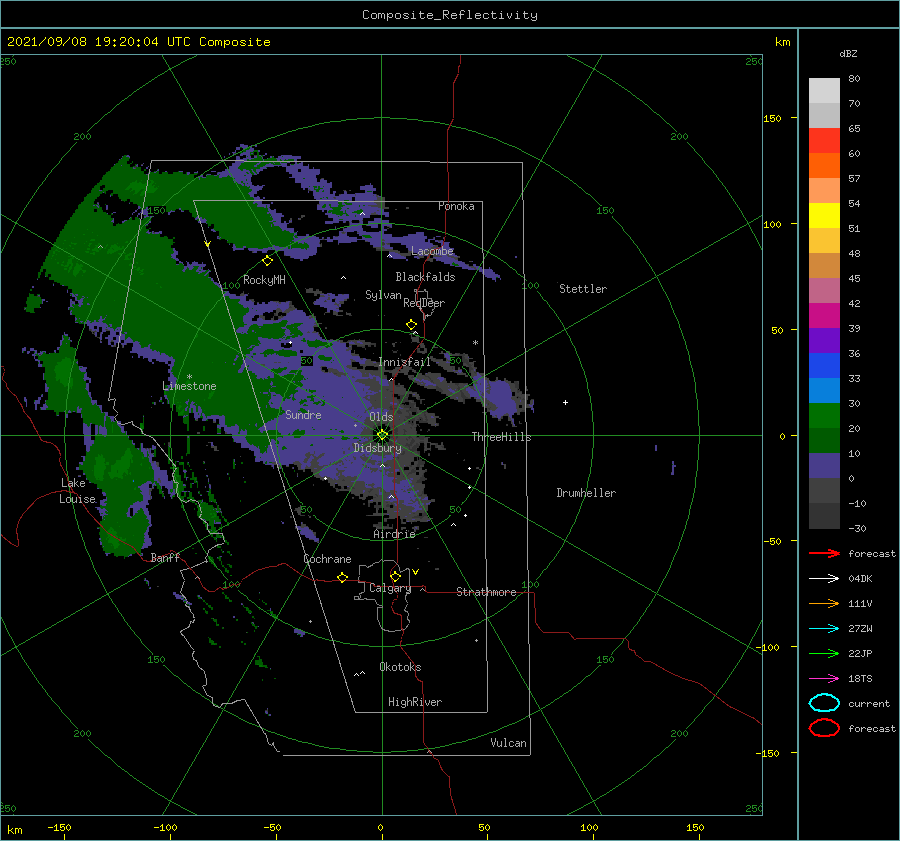
Task: Click the Sylvan label on map
Action: (x=383, y=295)
